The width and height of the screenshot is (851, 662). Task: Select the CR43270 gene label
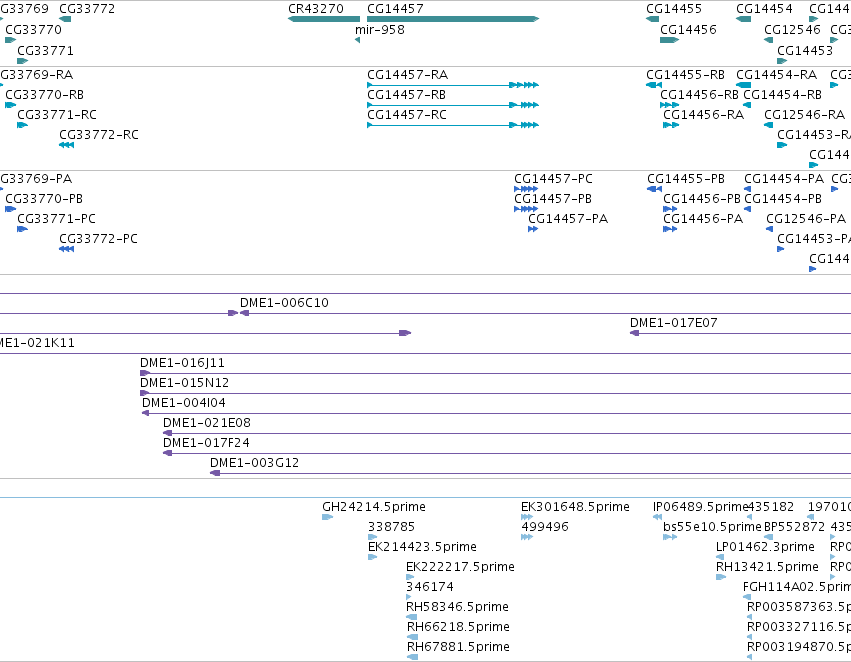pyautogui.click(x=316, y=9)
